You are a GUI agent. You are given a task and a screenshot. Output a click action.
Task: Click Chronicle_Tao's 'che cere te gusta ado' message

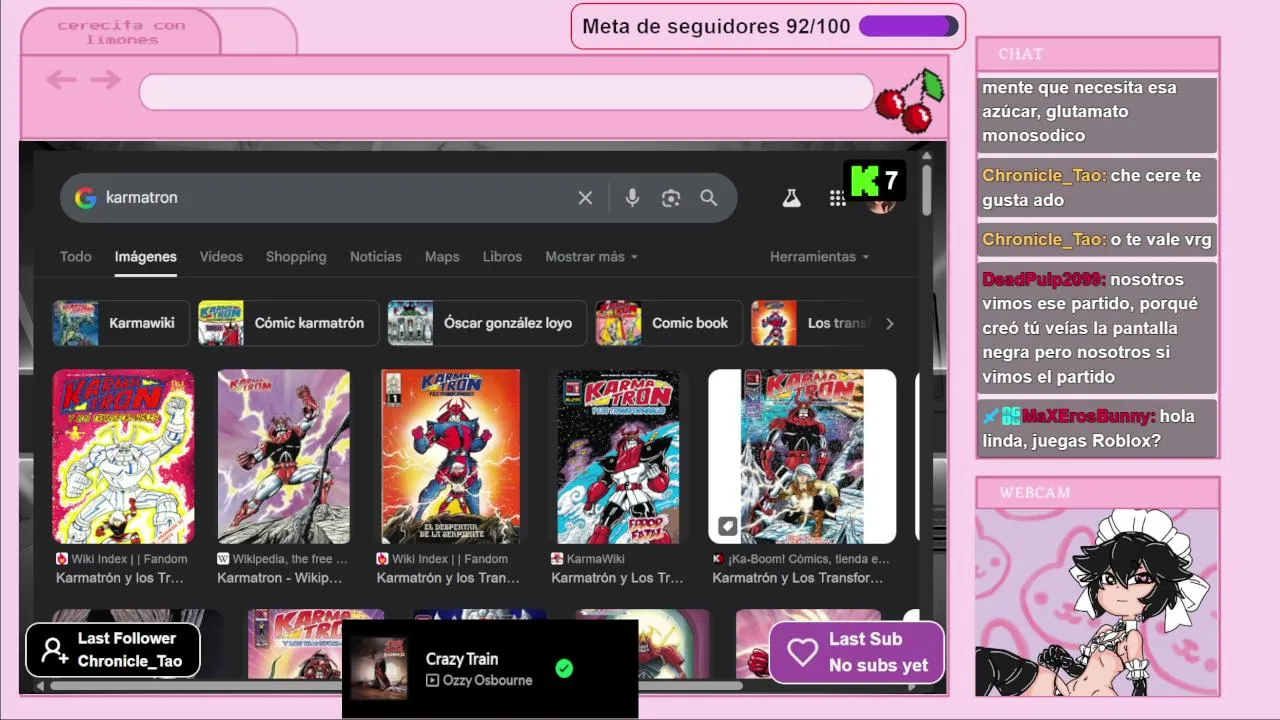pos(1096,188)
